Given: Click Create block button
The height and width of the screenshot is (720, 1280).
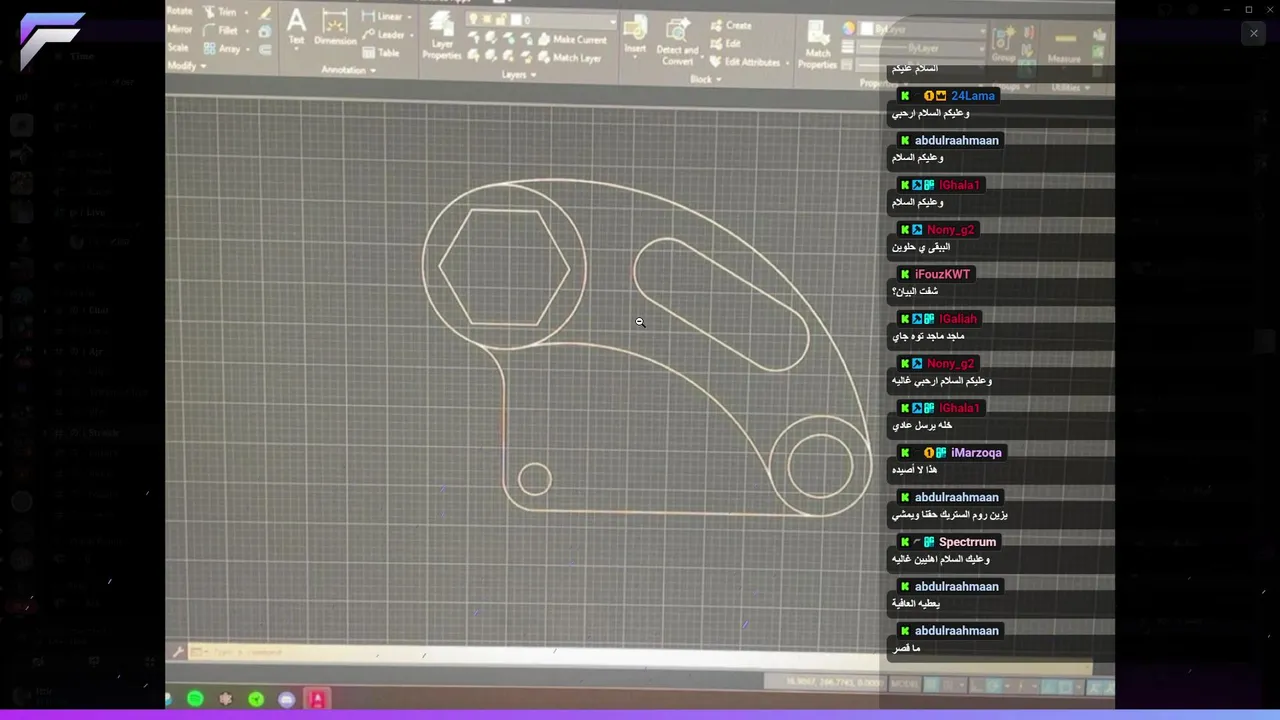Looking at the screenshot, I should pyautogui.click(x=731, y=26).
